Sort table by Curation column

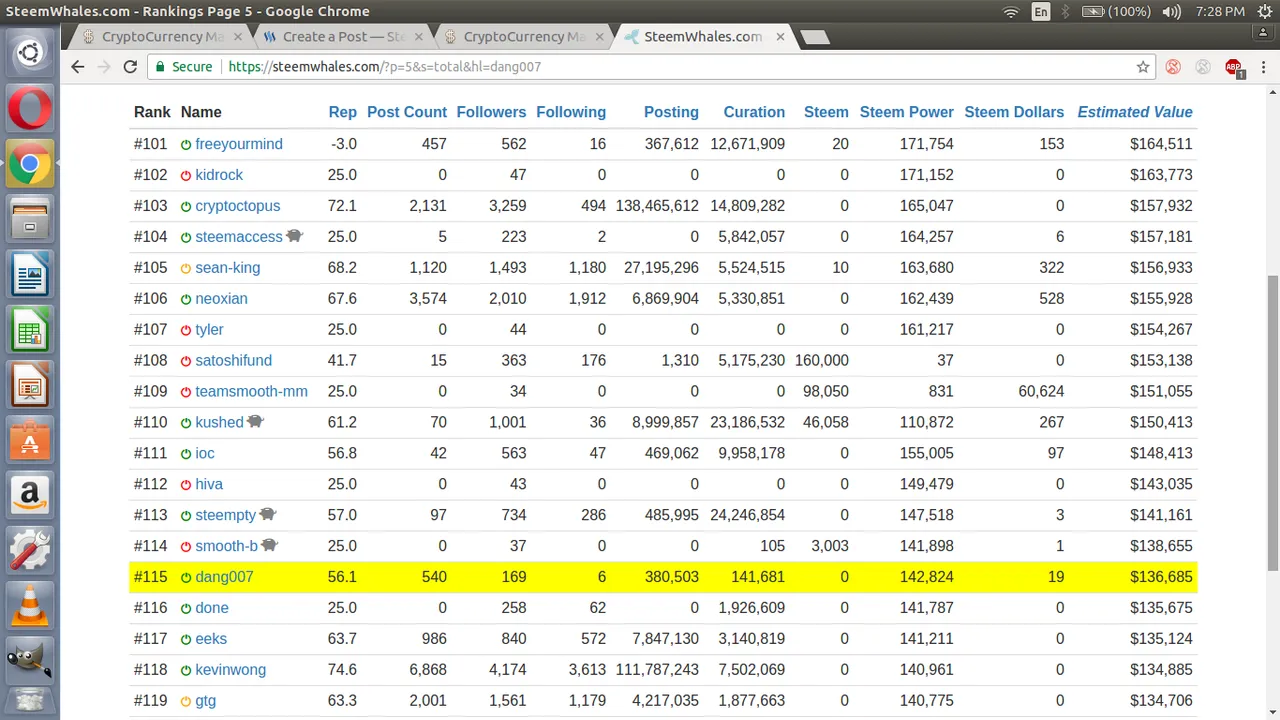754,112
